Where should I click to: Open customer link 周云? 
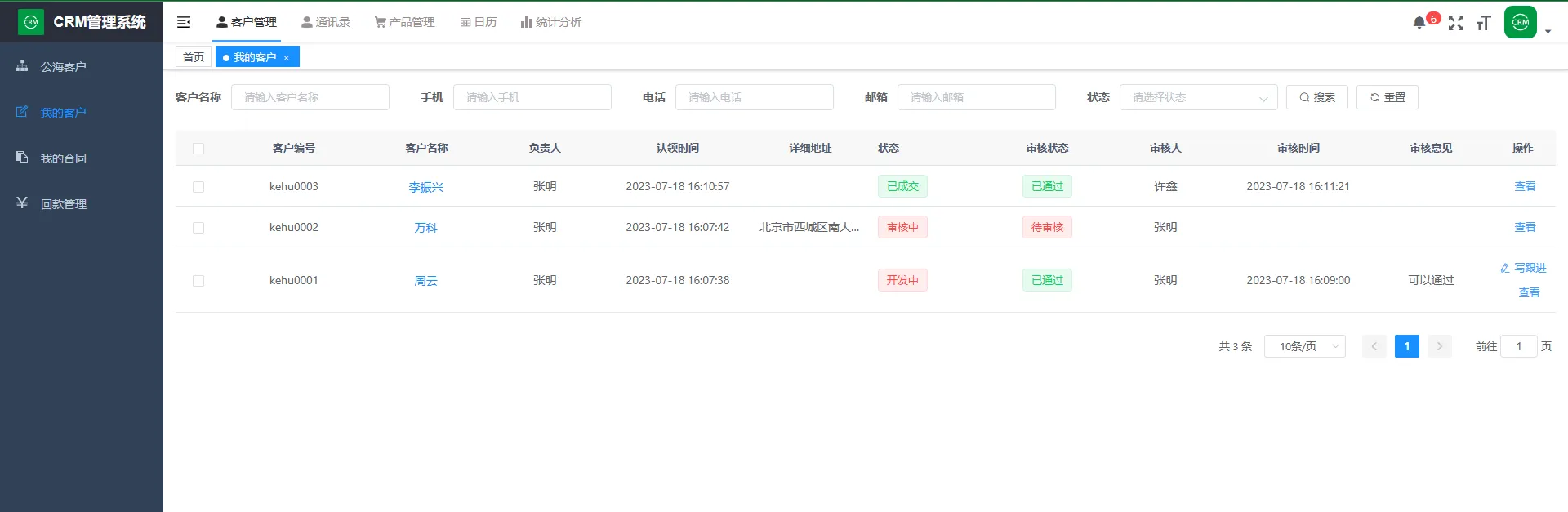[x=426, y=281]
